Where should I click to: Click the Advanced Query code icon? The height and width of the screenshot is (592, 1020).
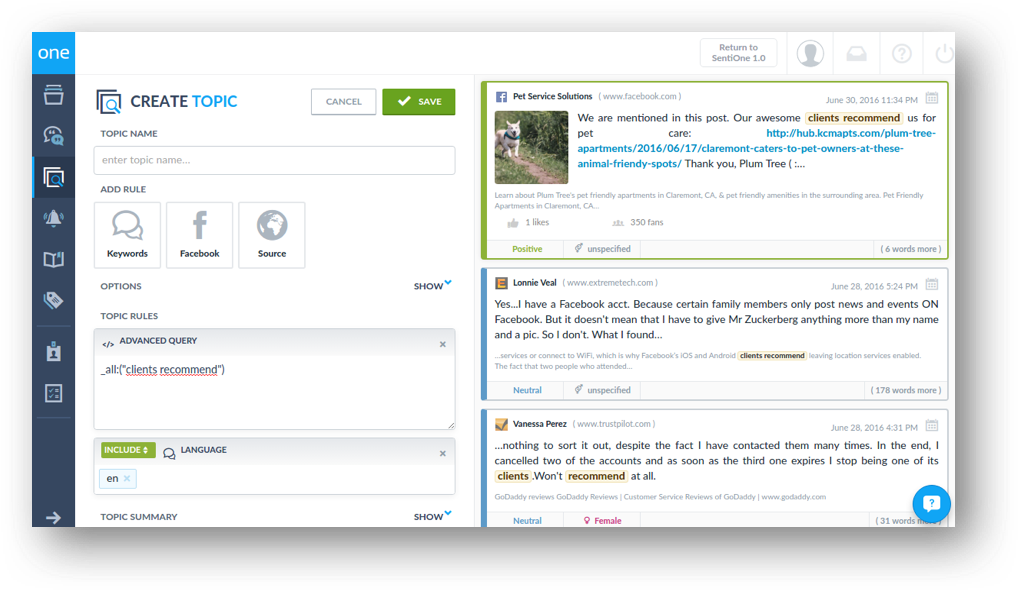tap(108, 344)
